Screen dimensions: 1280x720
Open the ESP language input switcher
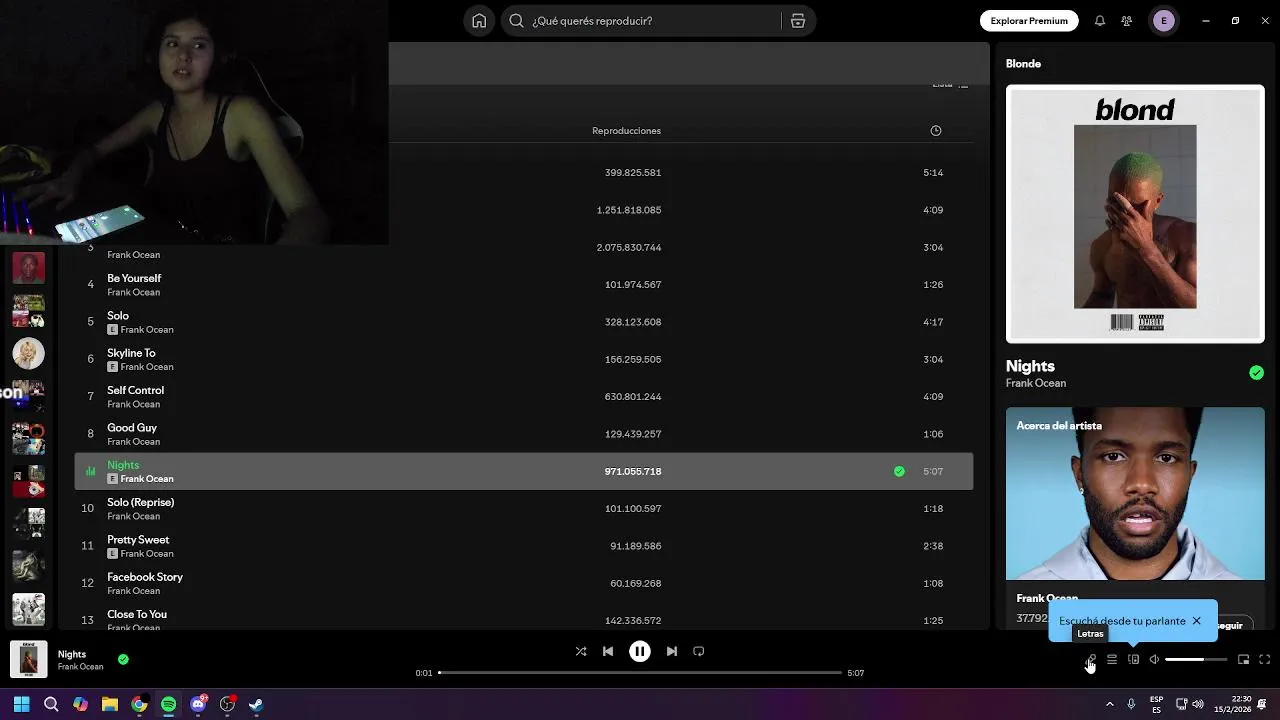pos(1156,704)
